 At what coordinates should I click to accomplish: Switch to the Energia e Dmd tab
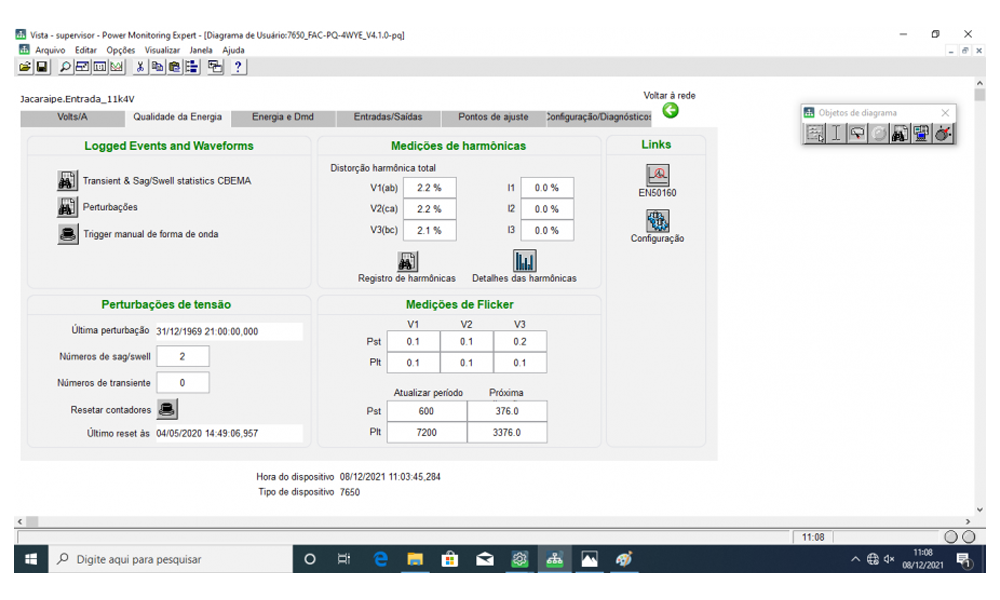tap(282, 117)
